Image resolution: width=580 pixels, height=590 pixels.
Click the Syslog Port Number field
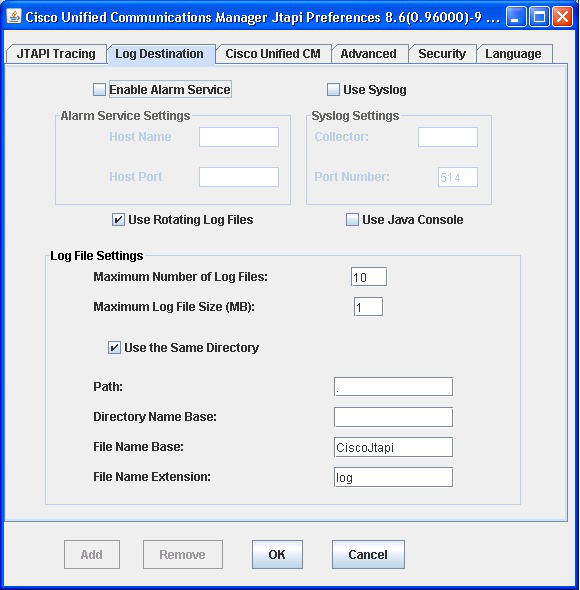coord(458,177)
